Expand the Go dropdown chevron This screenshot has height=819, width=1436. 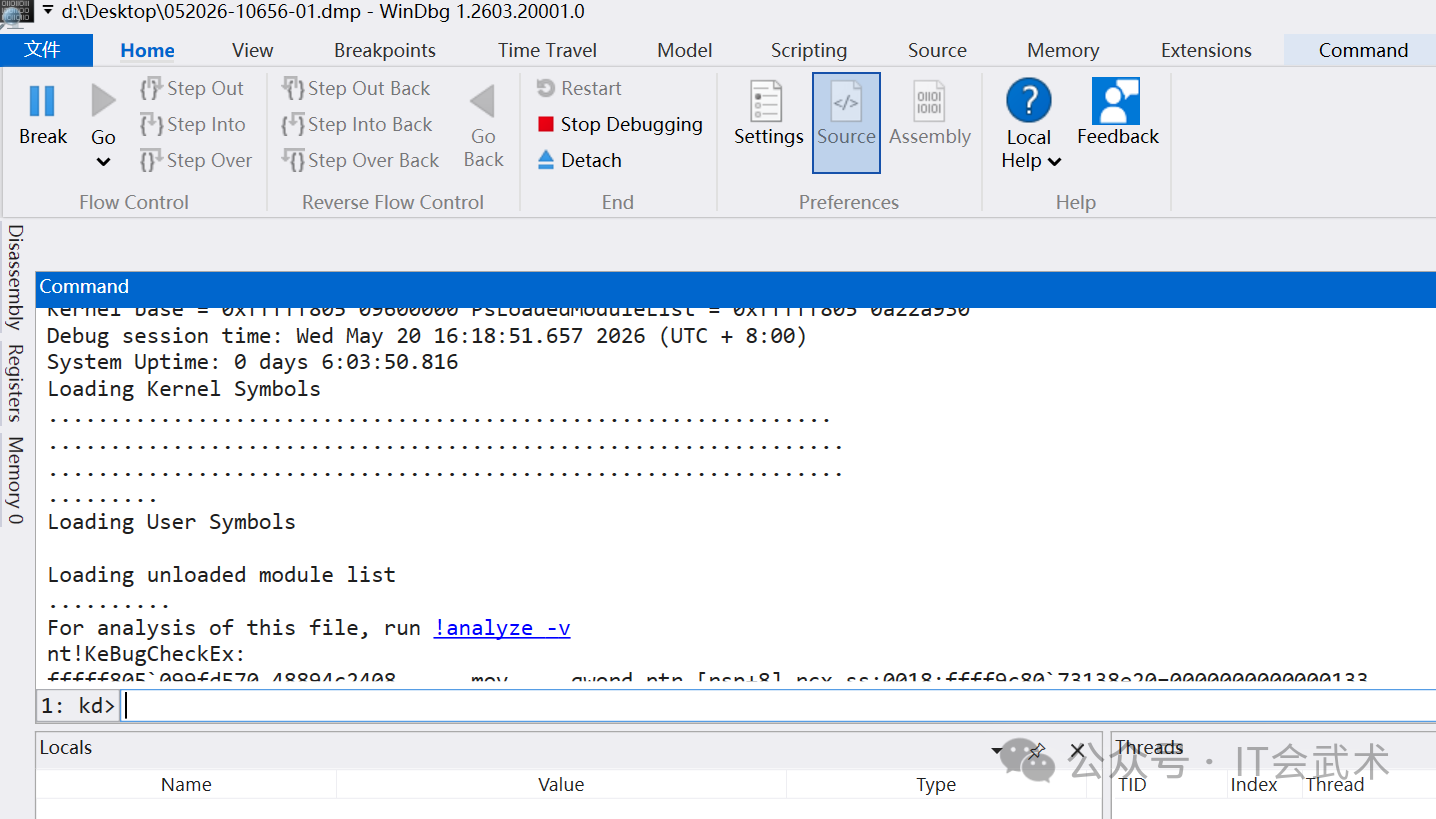[103, 161]
